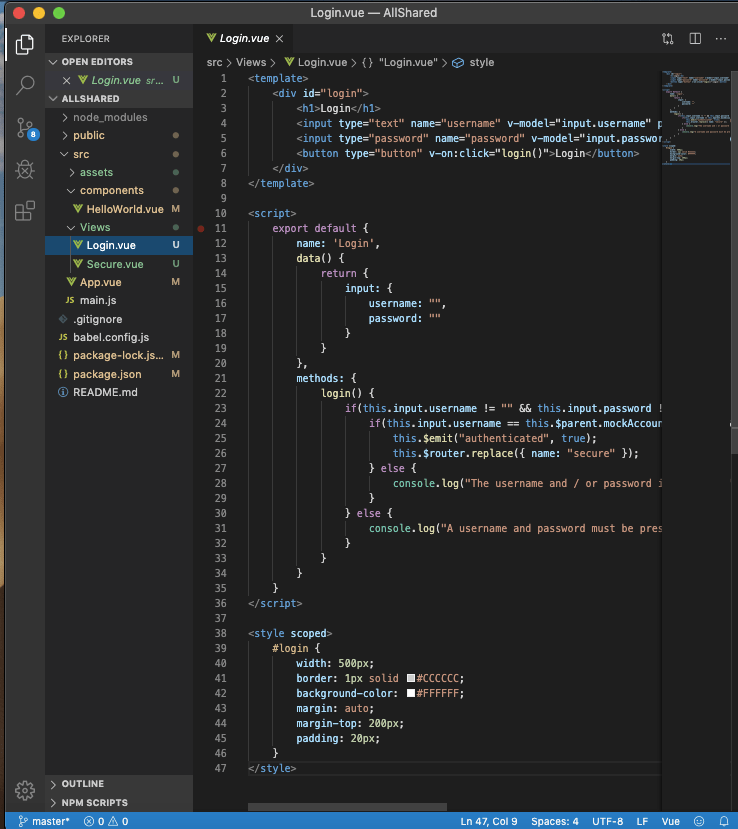The height and width of the screenshot is (829, 738).
Task: Click the master branch in status bar
Action: [x=44, y=821]
